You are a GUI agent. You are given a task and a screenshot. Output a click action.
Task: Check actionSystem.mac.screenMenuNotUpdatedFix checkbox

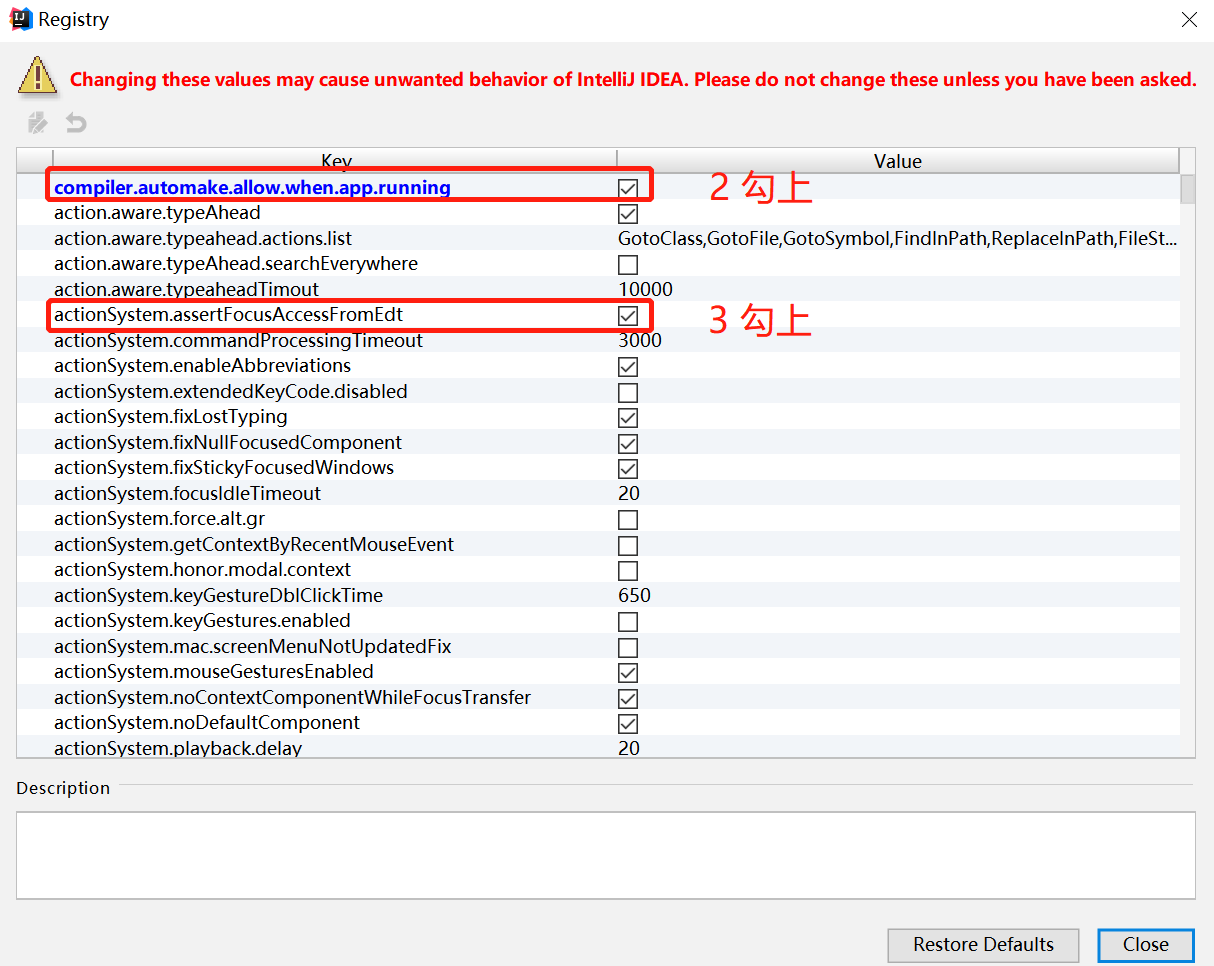point(628,648)
